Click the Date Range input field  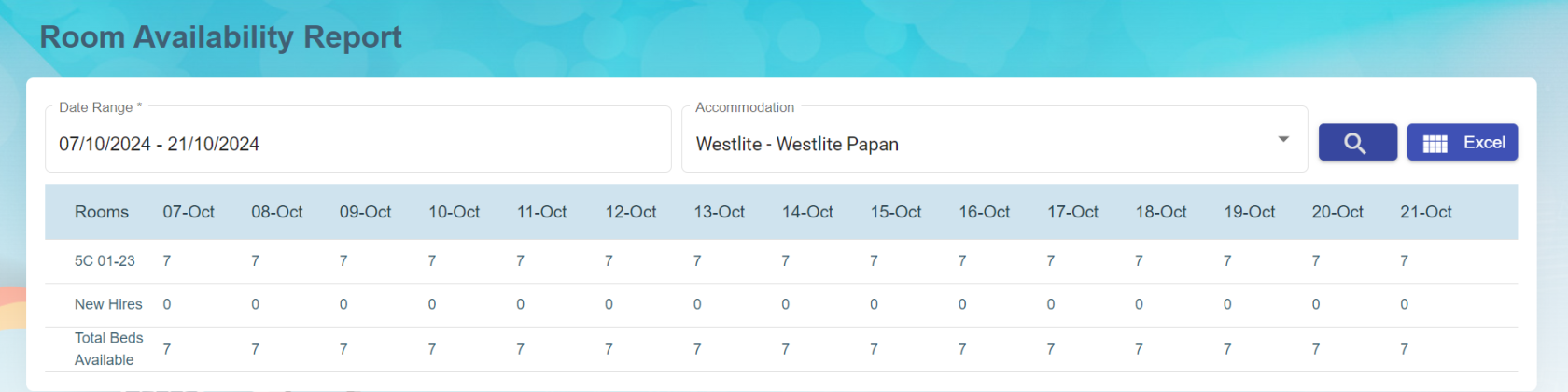pyautogui.click(x=357, y=144)
